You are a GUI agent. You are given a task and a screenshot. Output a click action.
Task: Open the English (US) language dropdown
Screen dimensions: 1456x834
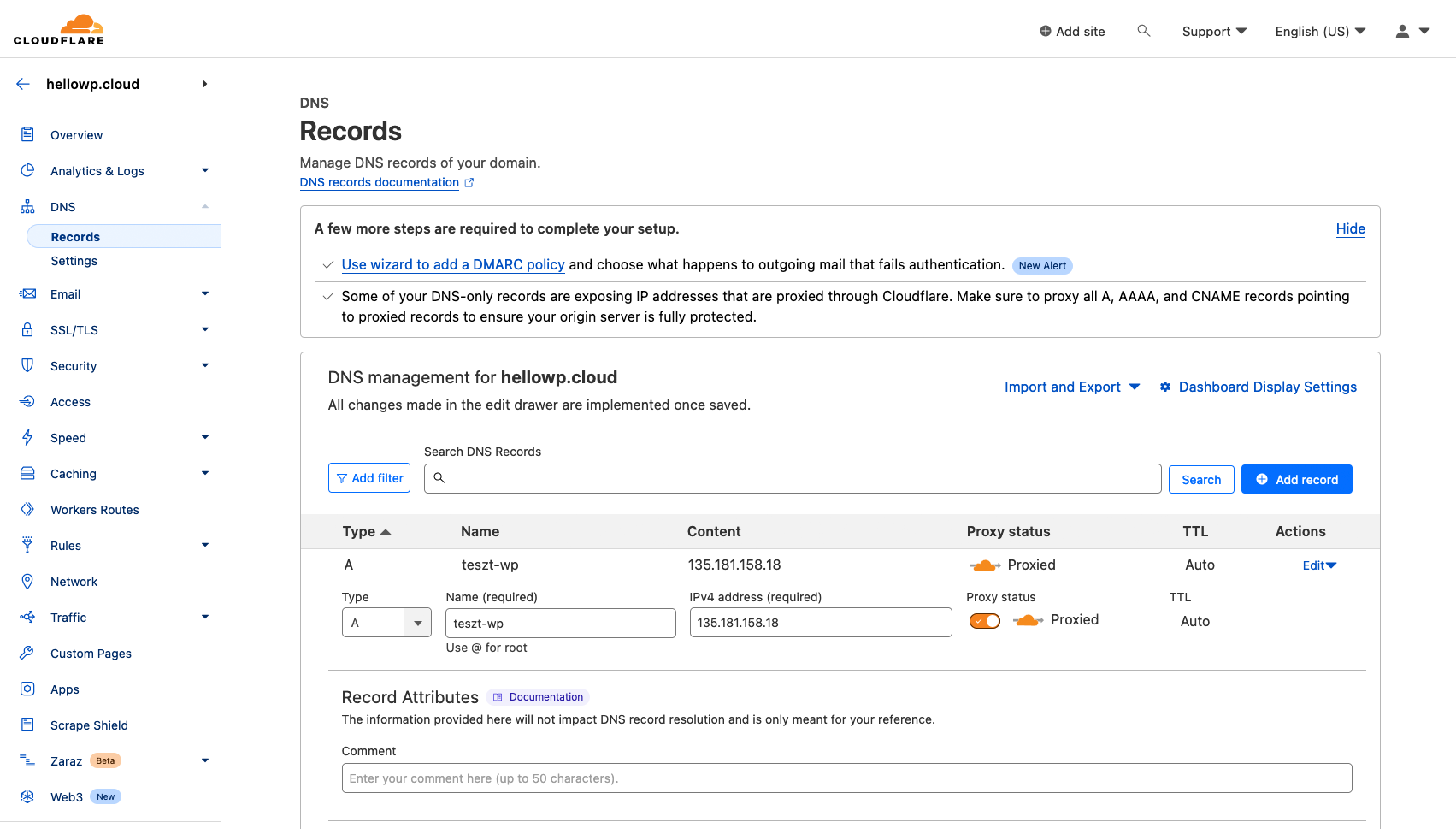coord(1320,31)
